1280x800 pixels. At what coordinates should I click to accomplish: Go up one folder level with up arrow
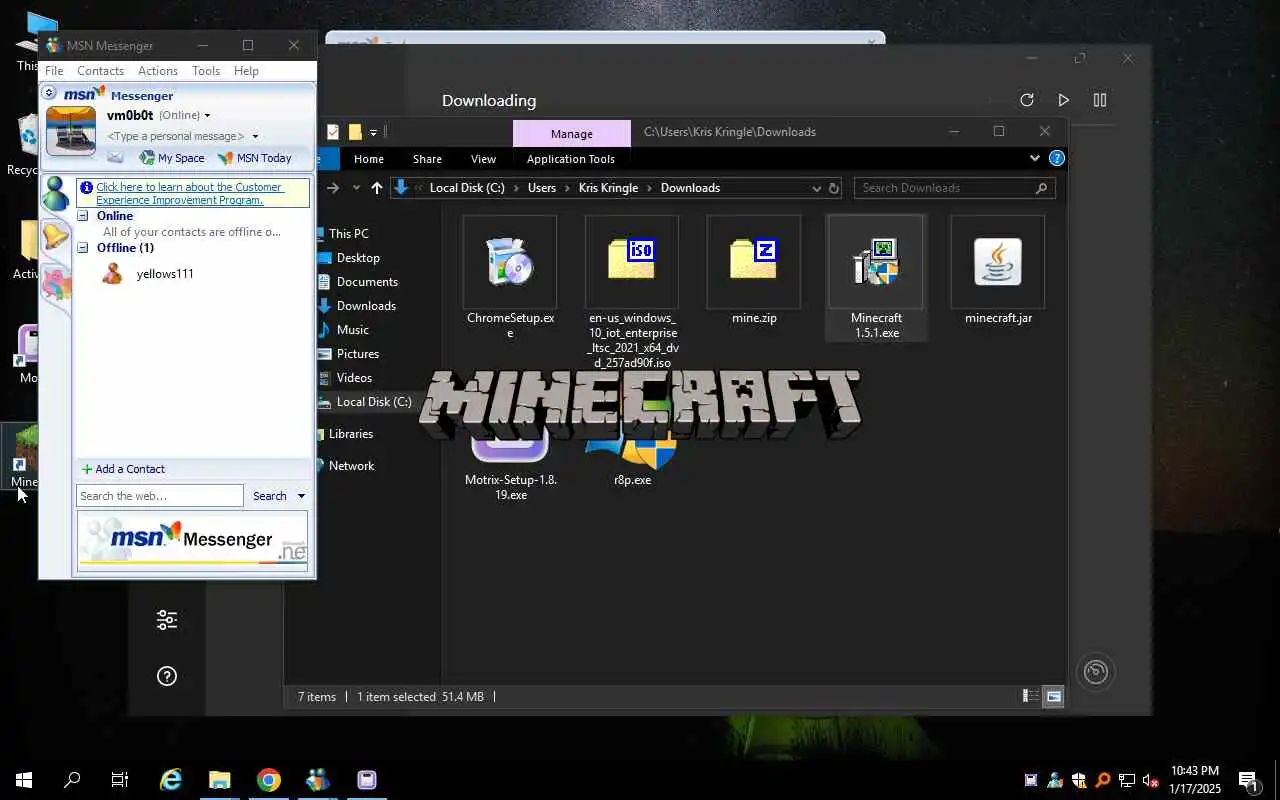point(376,188)
